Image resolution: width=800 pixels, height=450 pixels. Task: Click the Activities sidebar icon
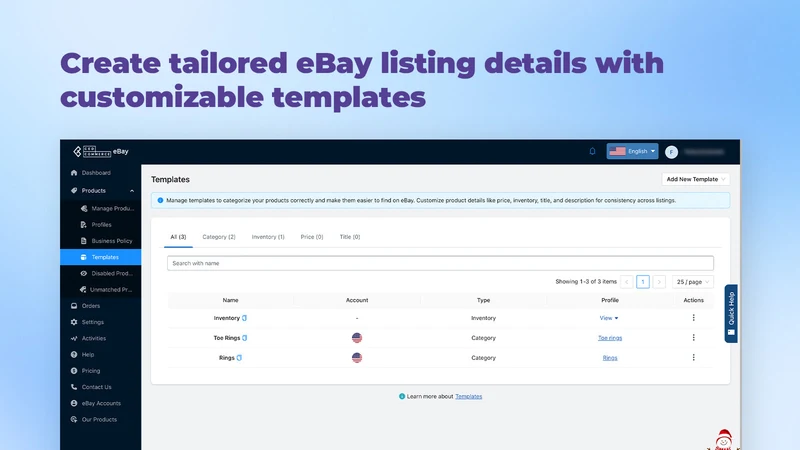pyautogui.click(x=74, y=338)
